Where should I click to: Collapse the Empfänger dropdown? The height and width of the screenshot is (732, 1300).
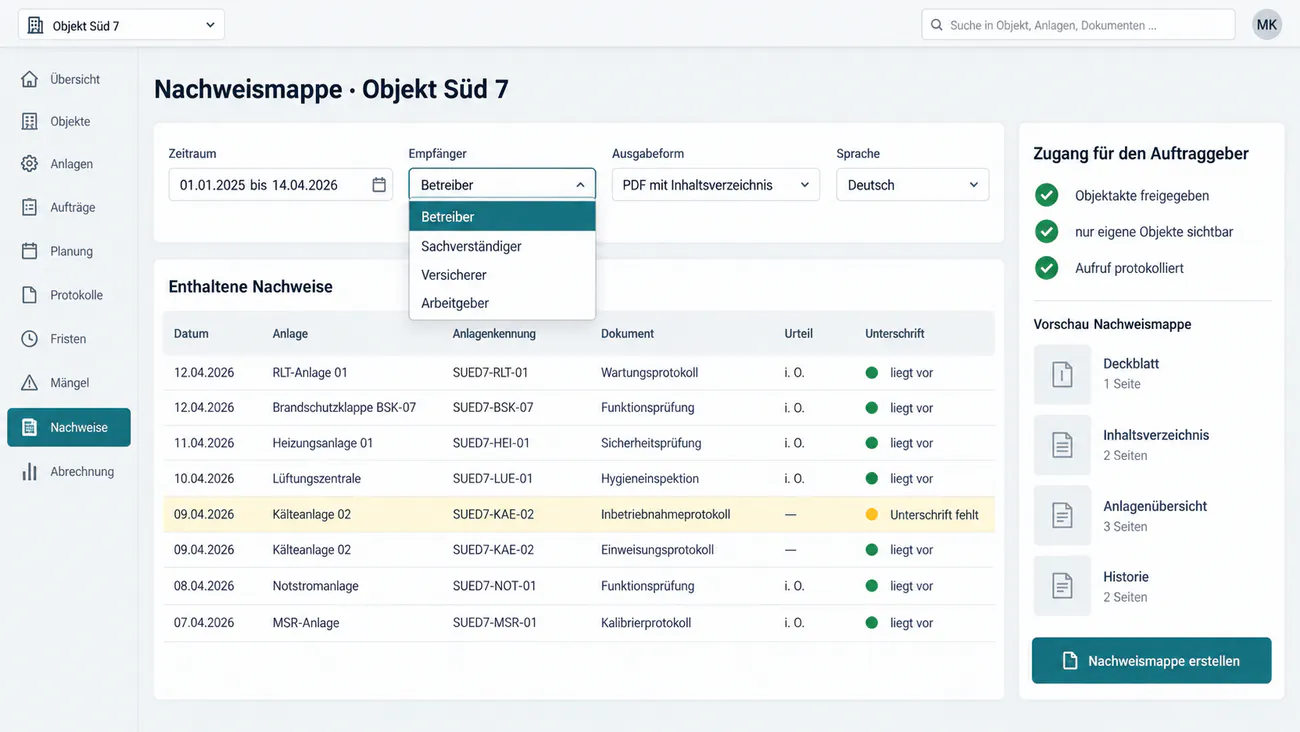tap(502, 185)
